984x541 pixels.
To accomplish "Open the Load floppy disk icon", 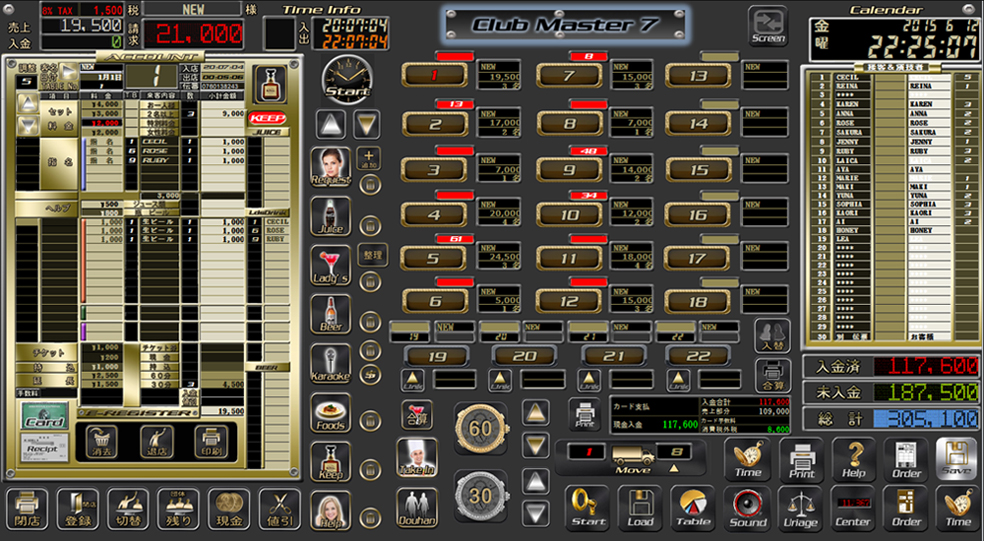I will click(x=640, y=506).
